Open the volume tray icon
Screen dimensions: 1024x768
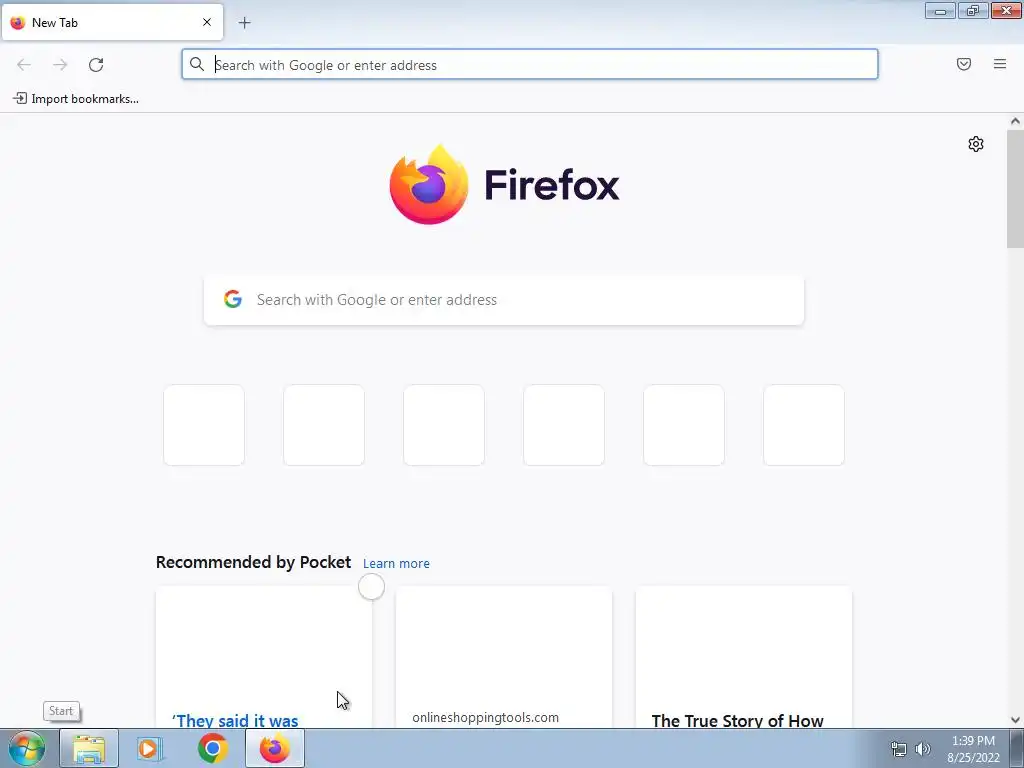(923, 749)
